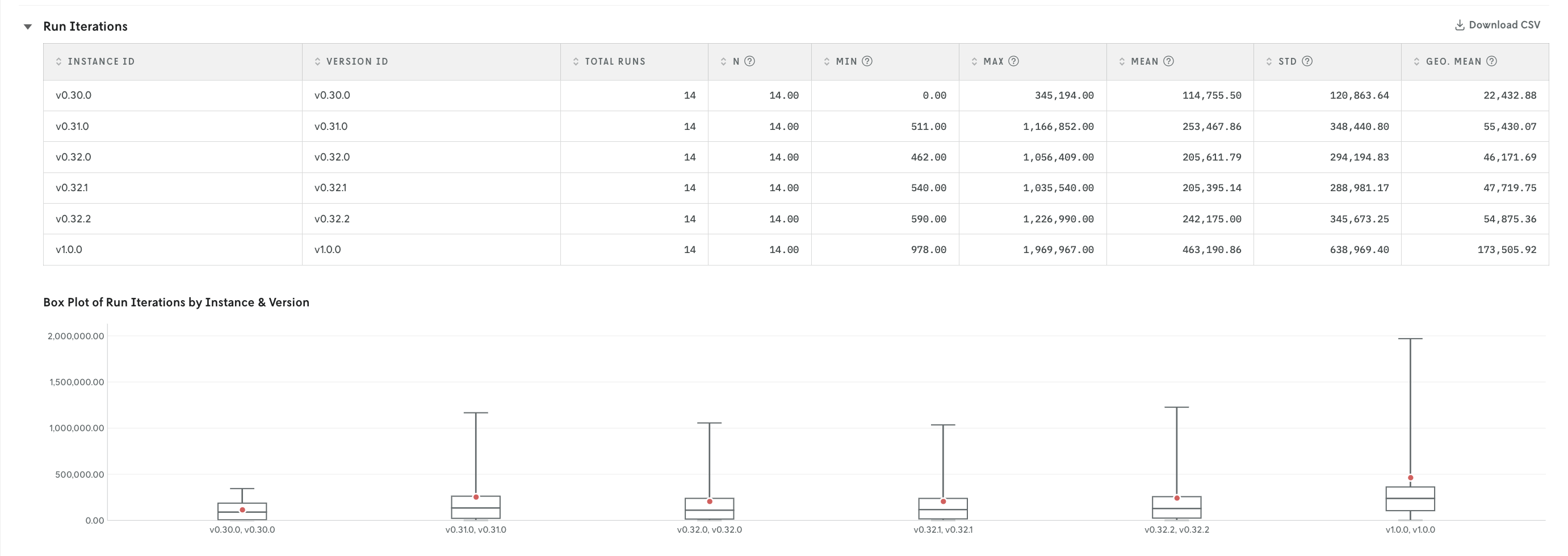Click min value 0.00 for v0.30.0
This screenshot has width=1568, height=556.
(934, 95)
